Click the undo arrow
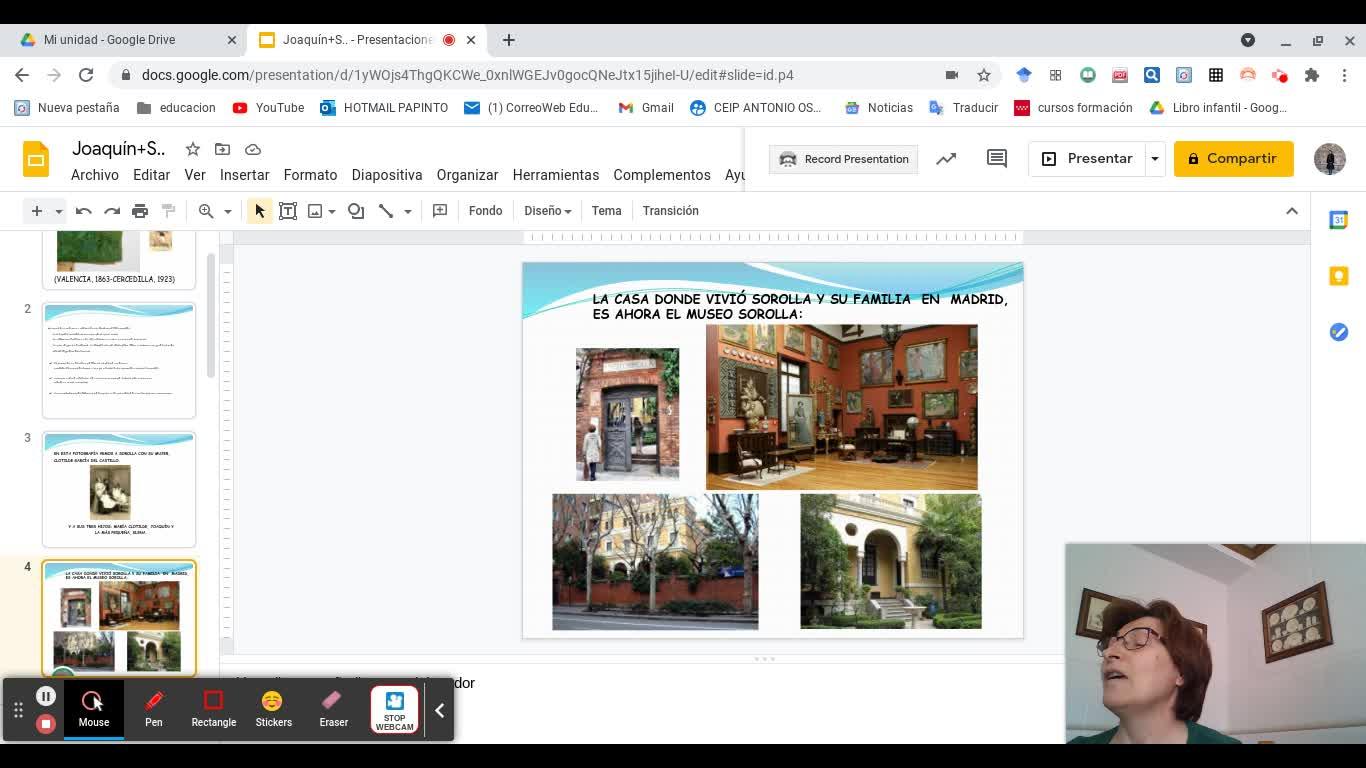 point(84,211)
